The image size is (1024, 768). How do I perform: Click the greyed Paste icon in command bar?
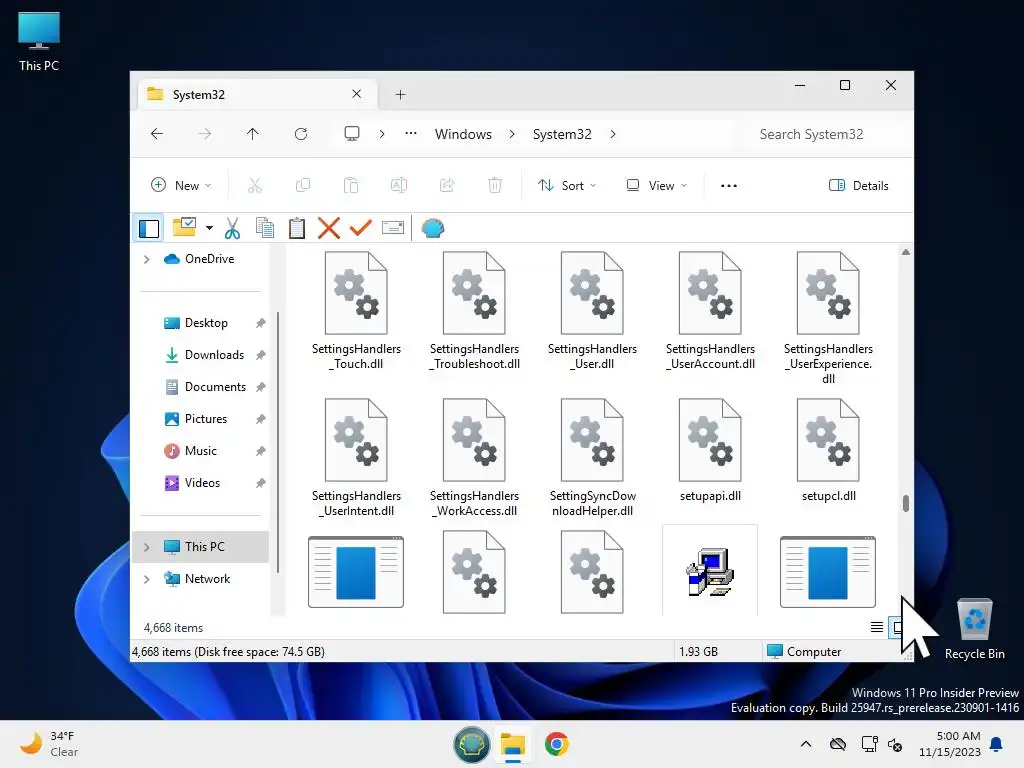[x=351, y=185]
